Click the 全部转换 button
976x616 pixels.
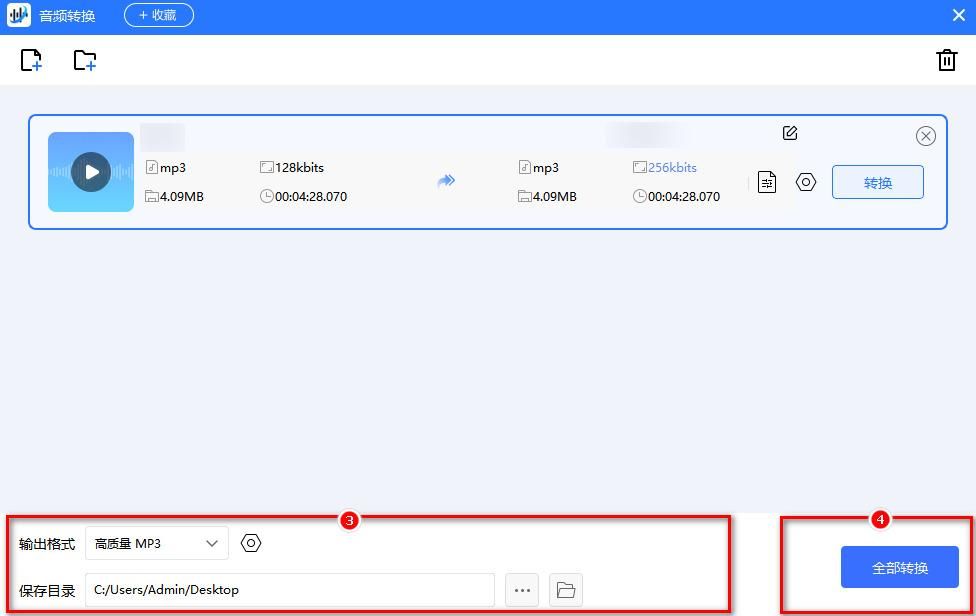point(899,567)
